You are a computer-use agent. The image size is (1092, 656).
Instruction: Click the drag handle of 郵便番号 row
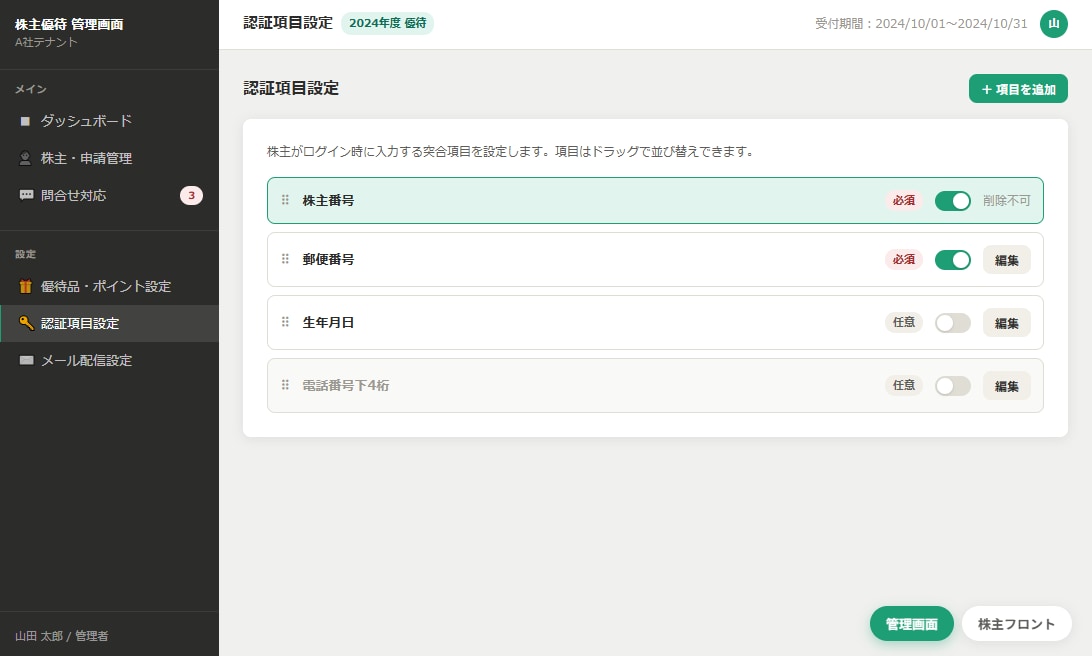click(285, 259)
